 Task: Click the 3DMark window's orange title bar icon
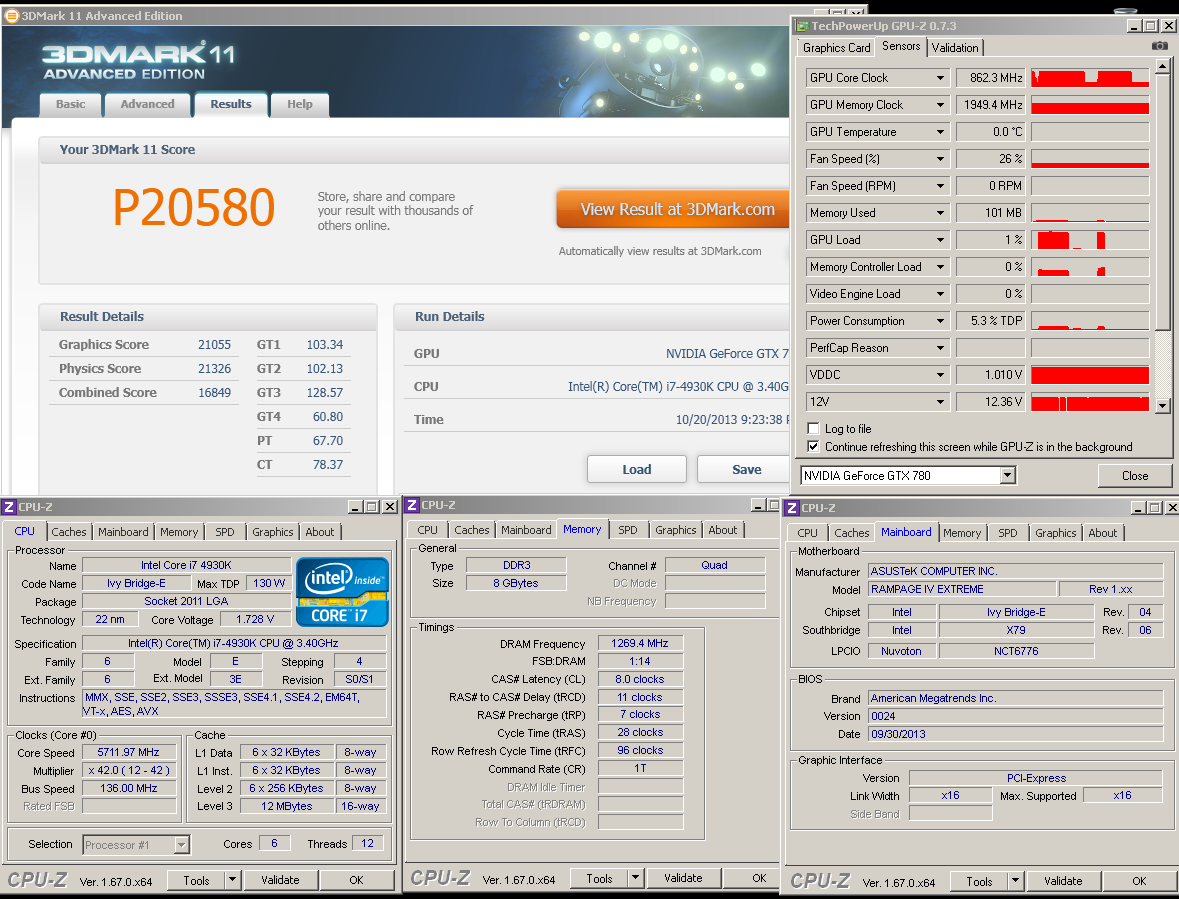(x=11, y=16)
